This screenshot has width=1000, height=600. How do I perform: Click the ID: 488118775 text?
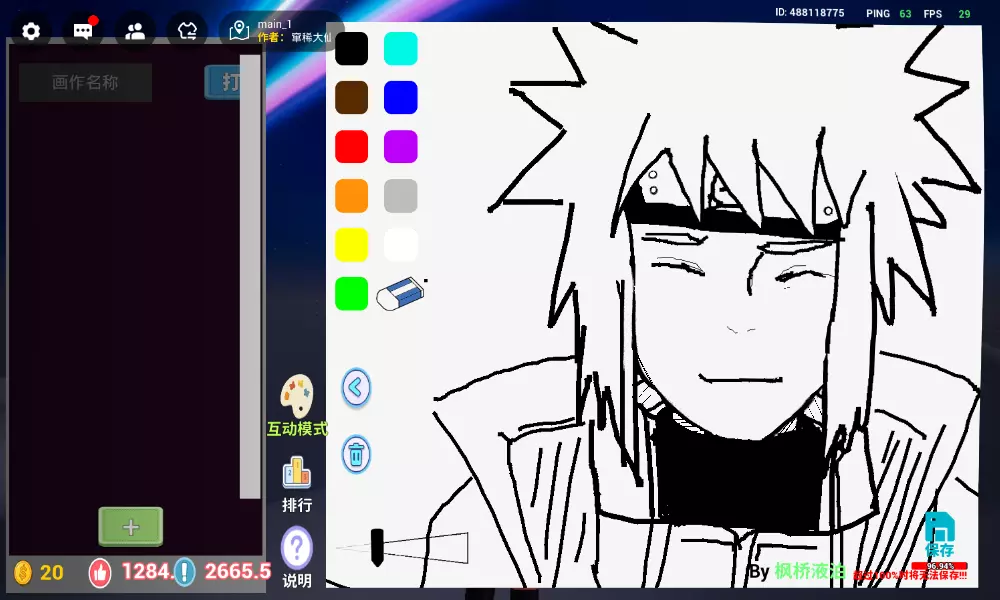pyautogui.click(x=809, y=13)
